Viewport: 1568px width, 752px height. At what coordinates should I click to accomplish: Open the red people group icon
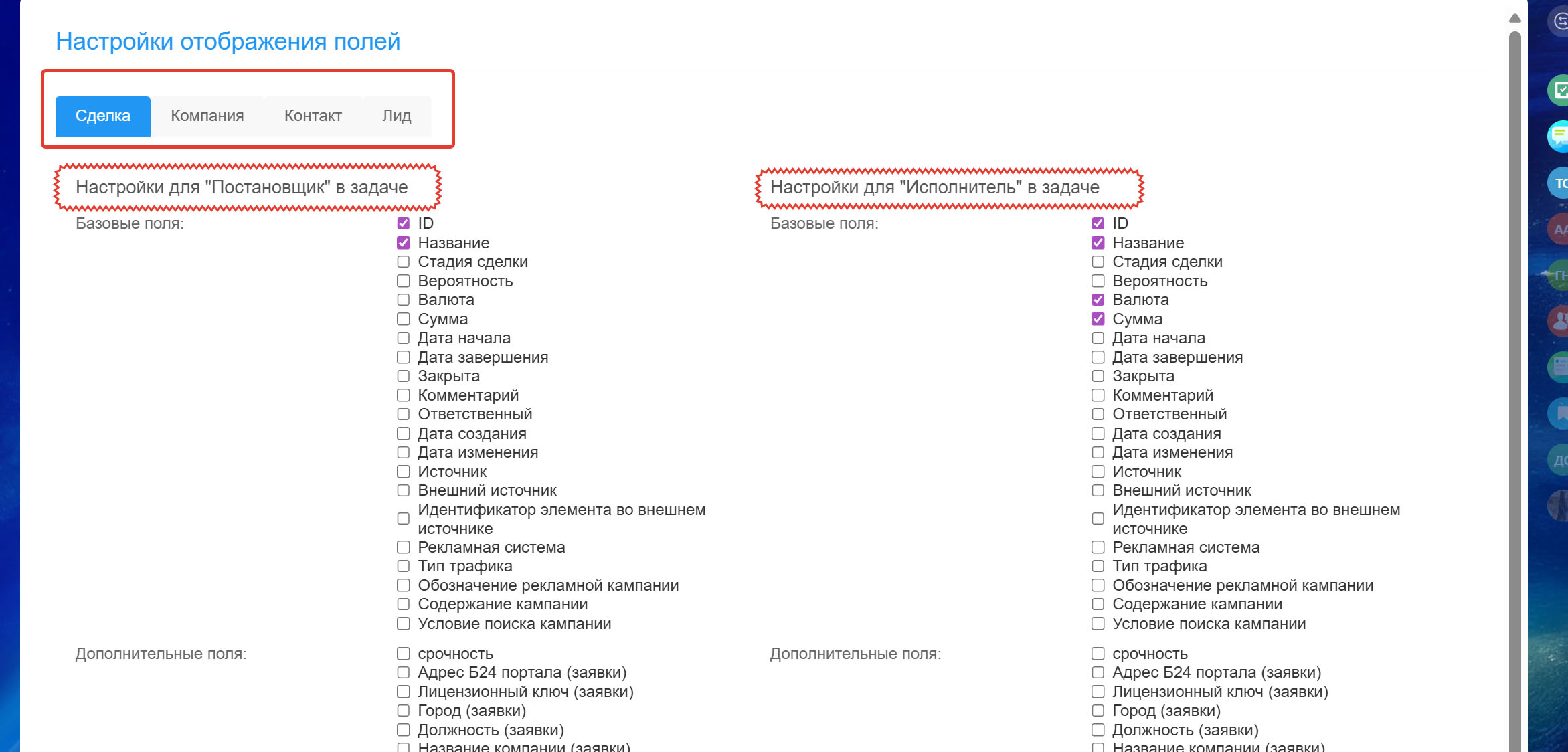click(x=1560, y=320)
